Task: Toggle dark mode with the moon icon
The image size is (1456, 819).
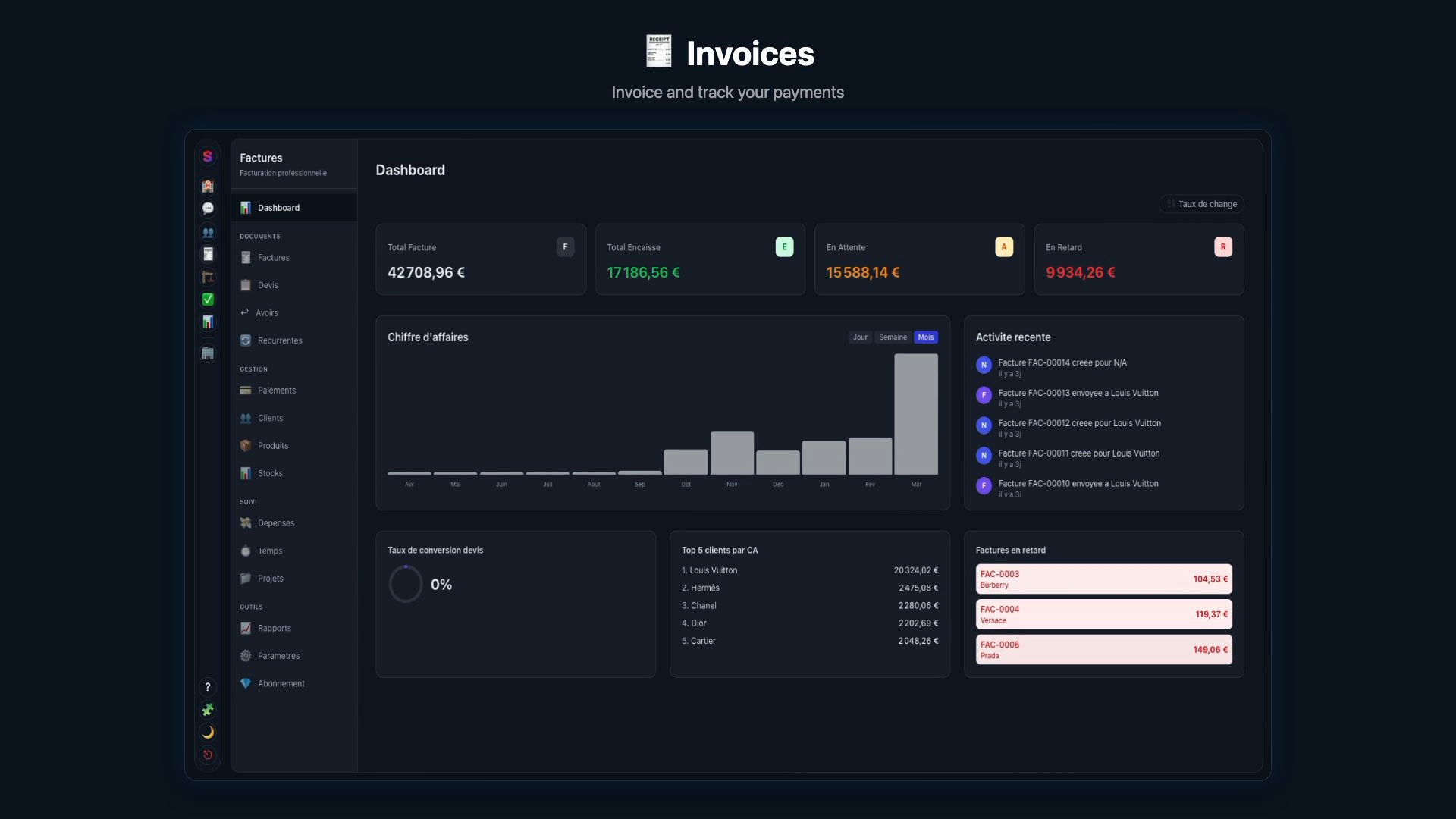Action: tap(208, 733)
